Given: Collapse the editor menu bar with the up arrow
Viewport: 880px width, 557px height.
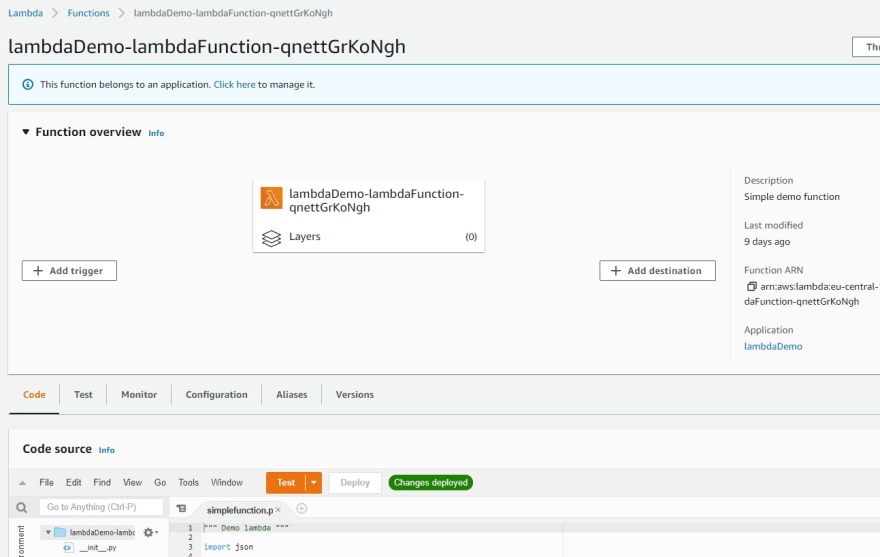Looking at the screenshot, I should tap(22, 483).
